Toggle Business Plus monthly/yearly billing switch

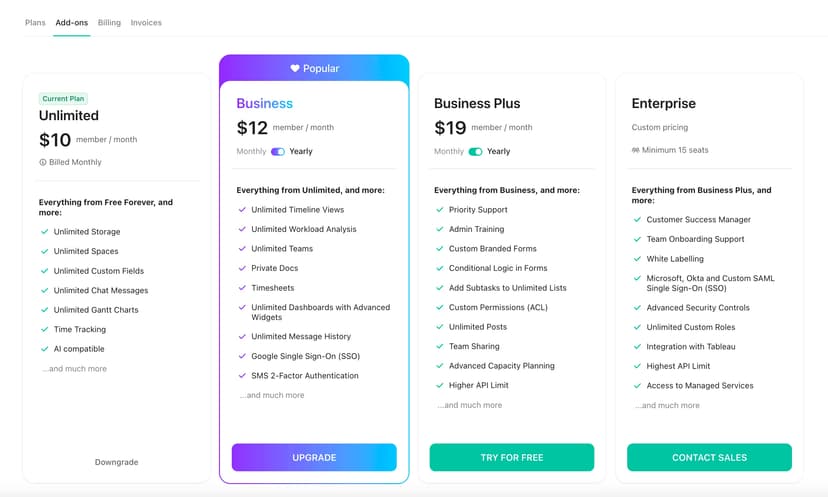pos(475,152)
